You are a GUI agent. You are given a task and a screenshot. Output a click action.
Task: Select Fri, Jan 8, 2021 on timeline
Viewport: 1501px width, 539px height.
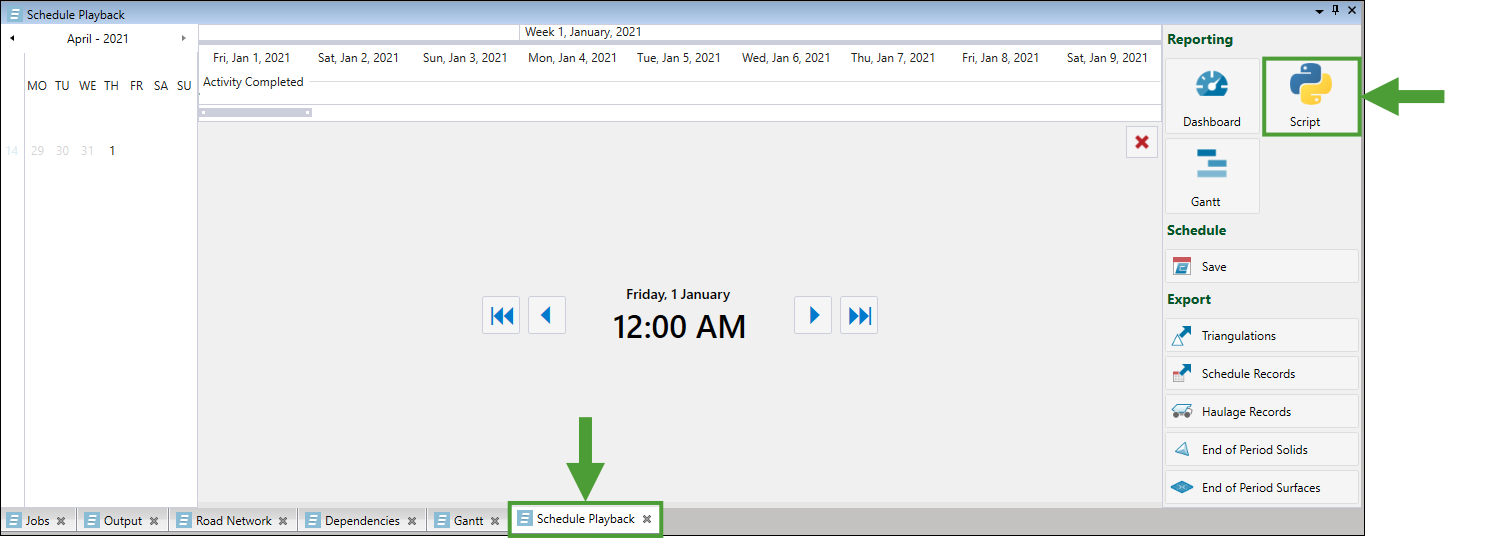pos(1000,58)
